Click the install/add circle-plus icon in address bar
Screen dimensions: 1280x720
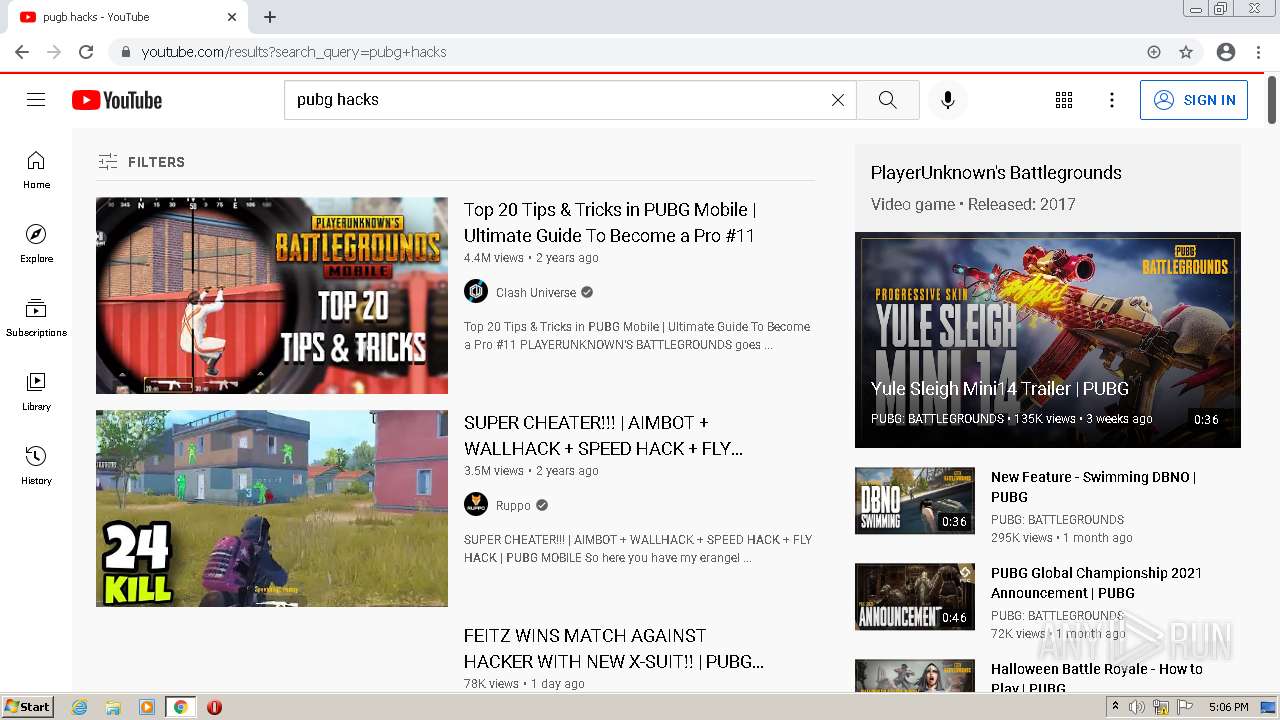(1154, 52)
